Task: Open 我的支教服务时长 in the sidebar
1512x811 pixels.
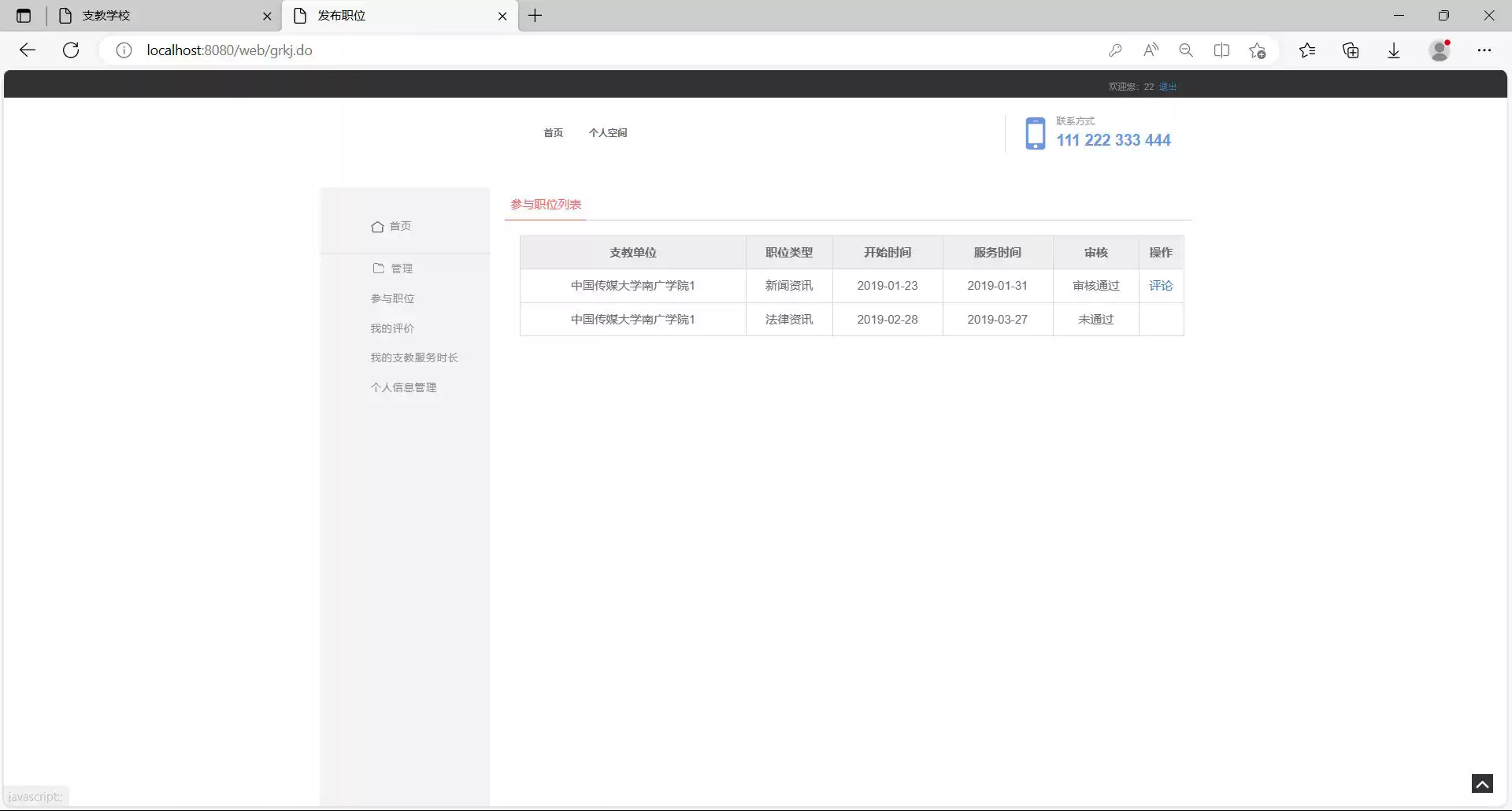Action: click(414, 357)
